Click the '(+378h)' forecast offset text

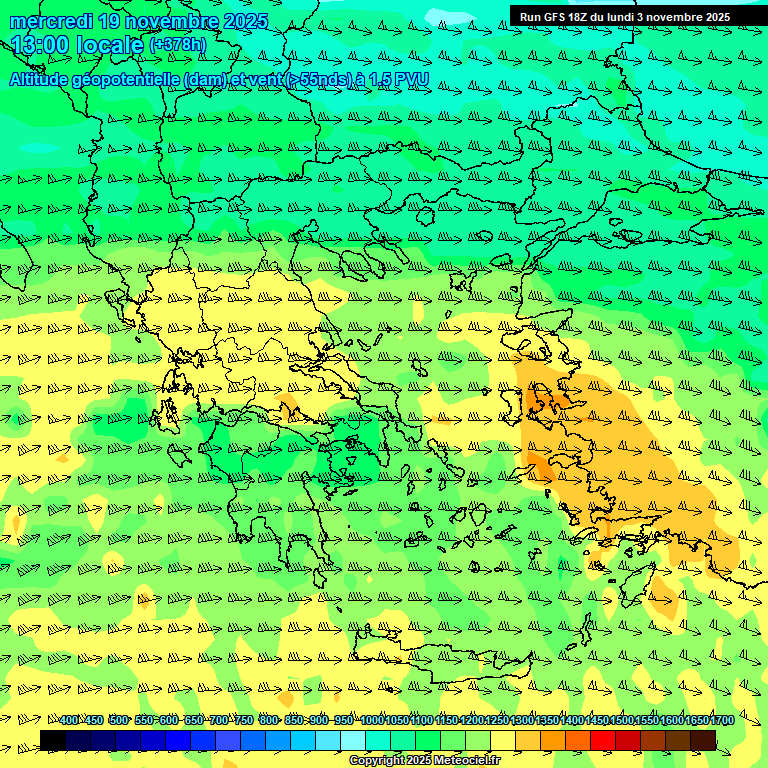177,45
